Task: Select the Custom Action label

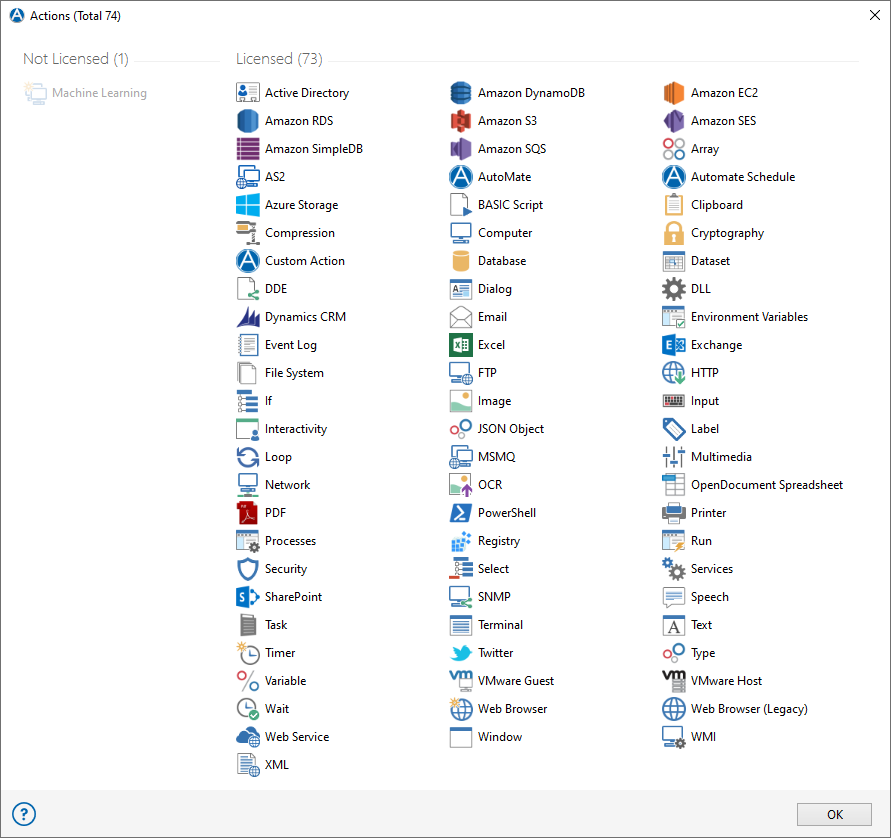Action: point(305,261)
